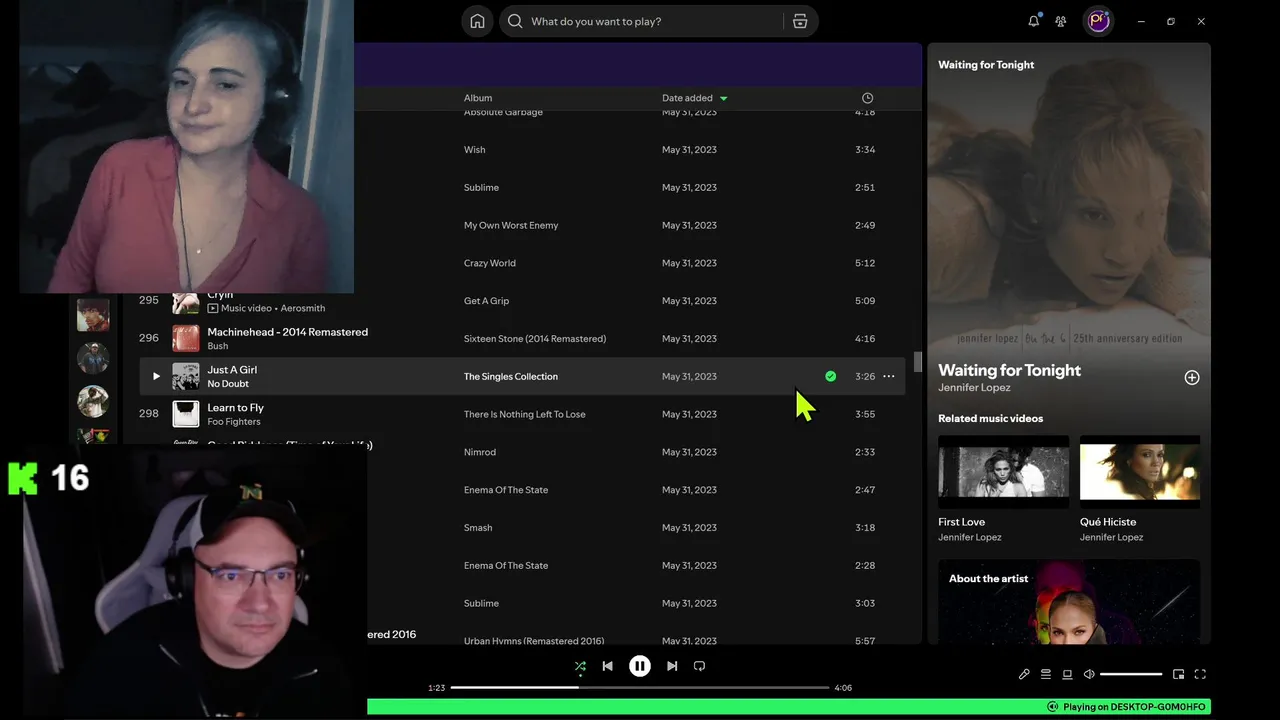
Task: Open more options for Just A Girl
Action: point(888,376)
